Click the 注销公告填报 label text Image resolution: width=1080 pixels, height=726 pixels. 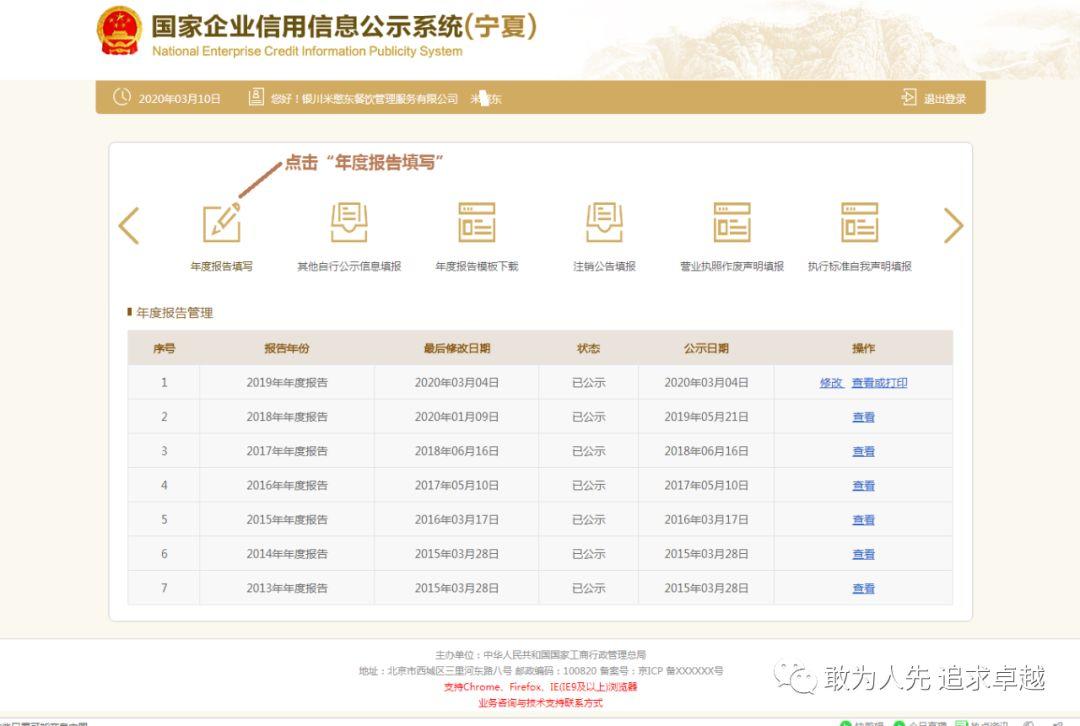coord(604,267)
